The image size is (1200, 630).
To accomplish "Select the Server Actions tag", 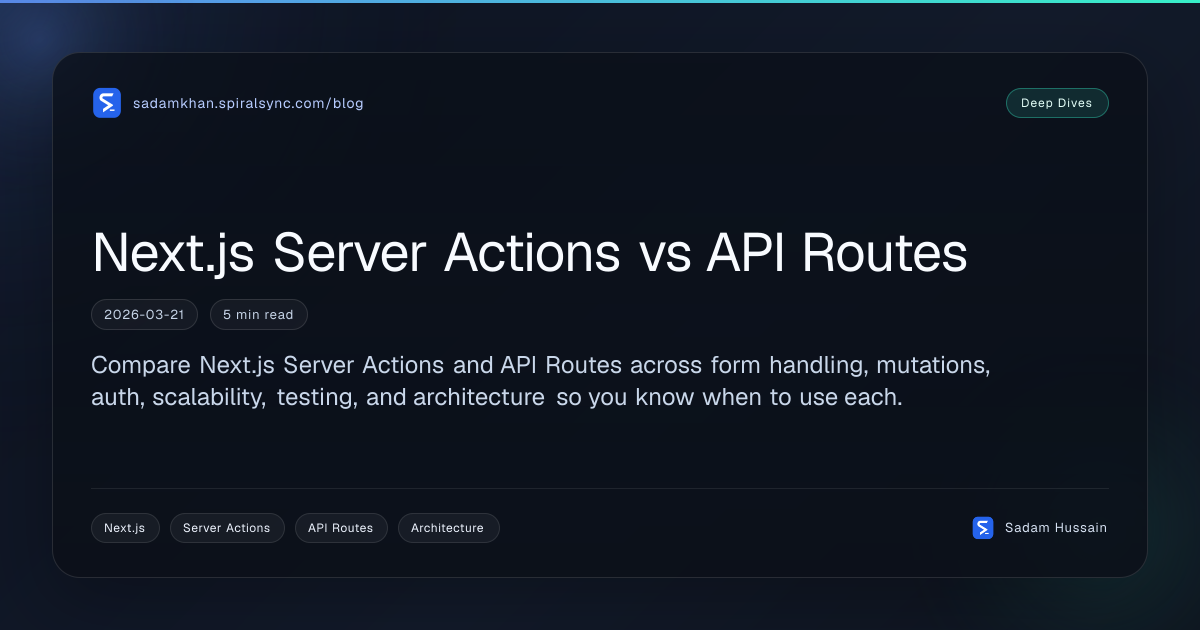I will coord(227,528).
